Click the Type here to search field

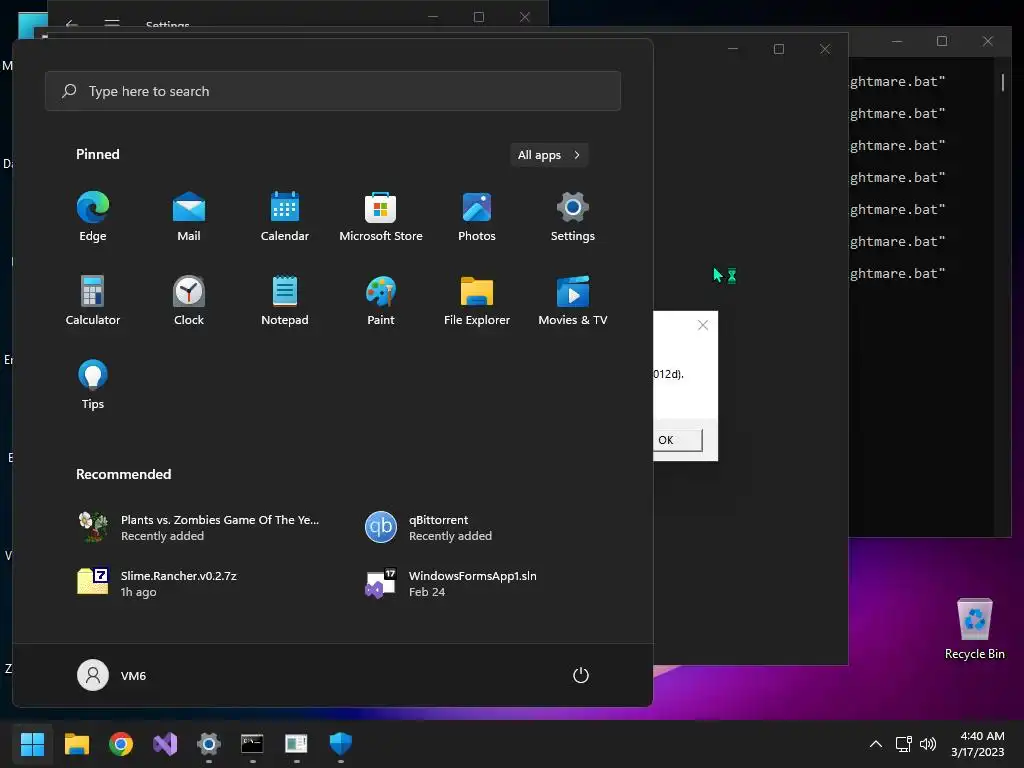point(333,91)
